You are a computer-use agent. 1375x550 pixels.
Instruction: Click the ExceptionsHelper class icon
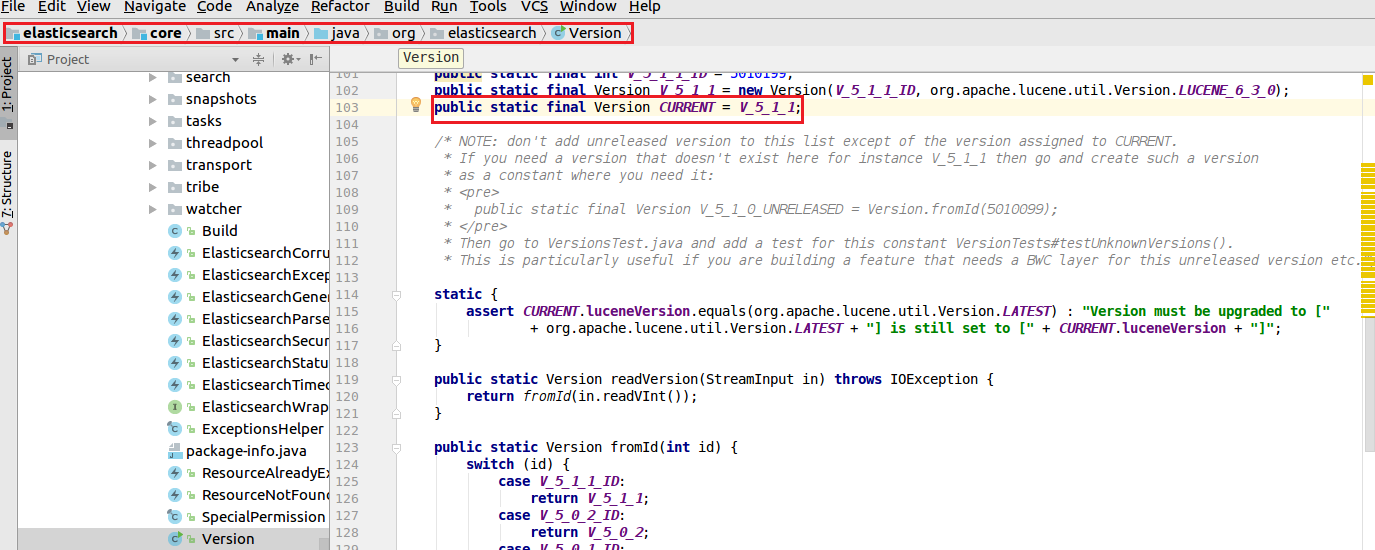(x=174, y=429)
